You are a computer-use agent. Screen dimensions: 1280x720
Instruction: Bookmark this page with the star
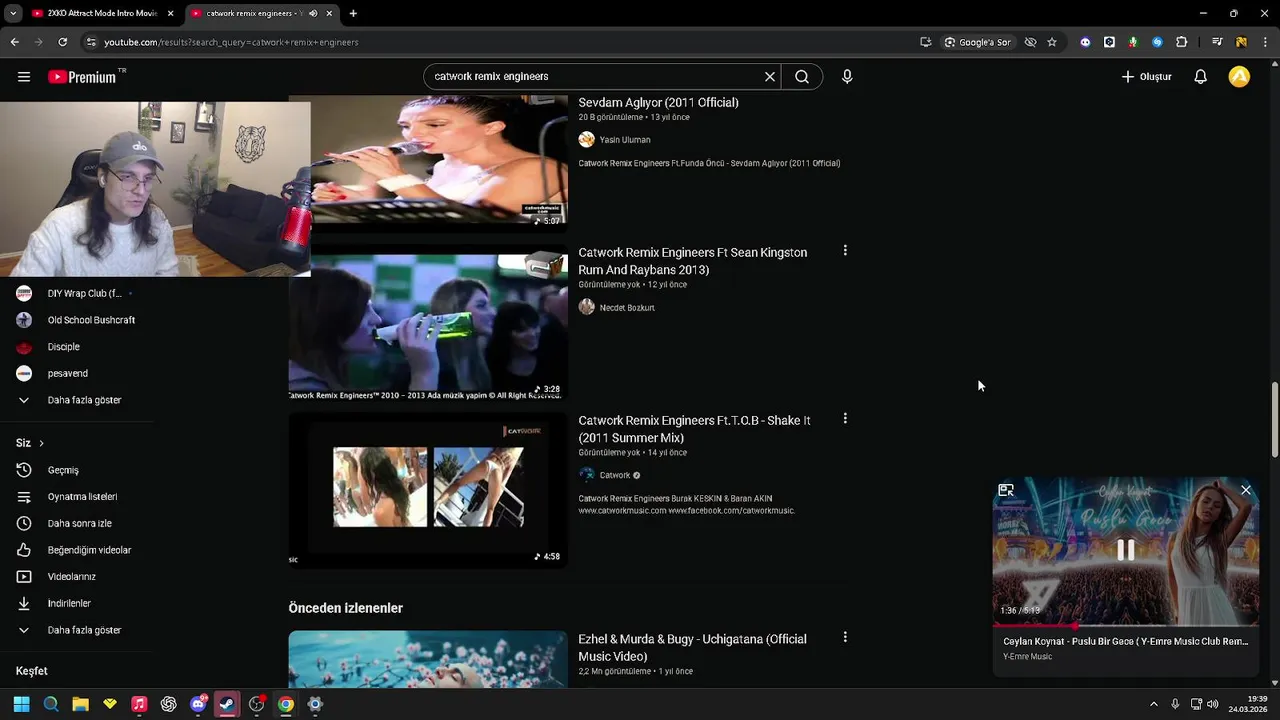point(1052,42)
